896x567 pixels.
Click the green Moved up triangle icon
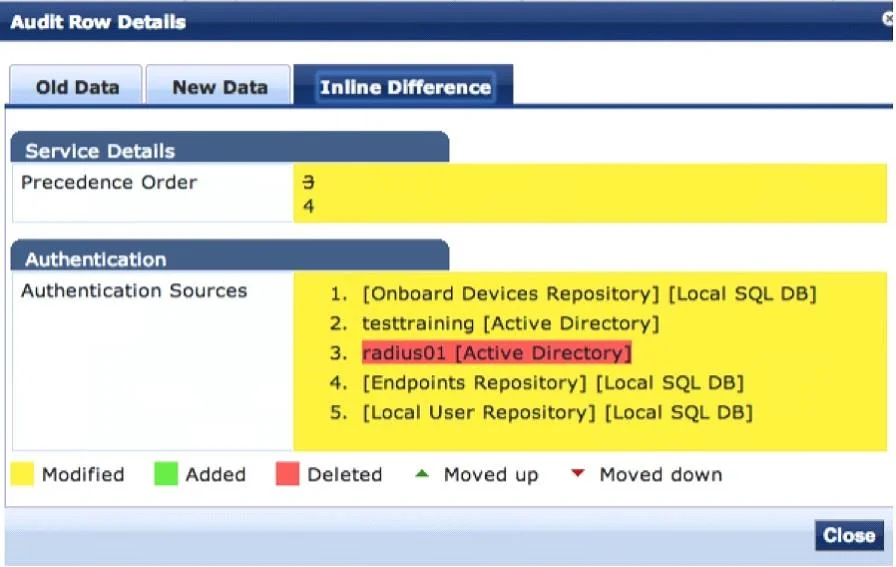422,473
